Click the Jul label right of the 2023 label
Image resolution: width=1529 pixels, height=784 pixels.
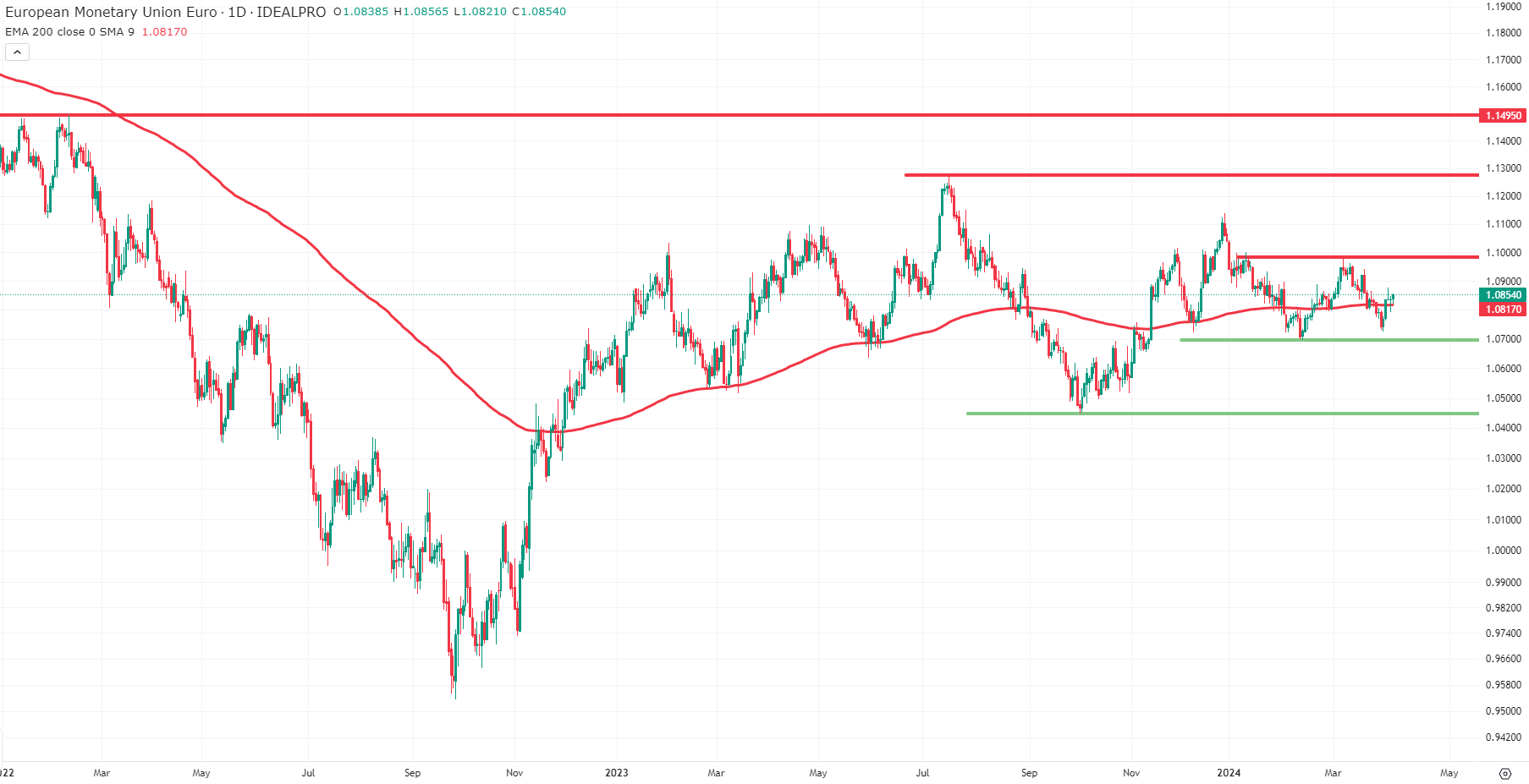922,773
